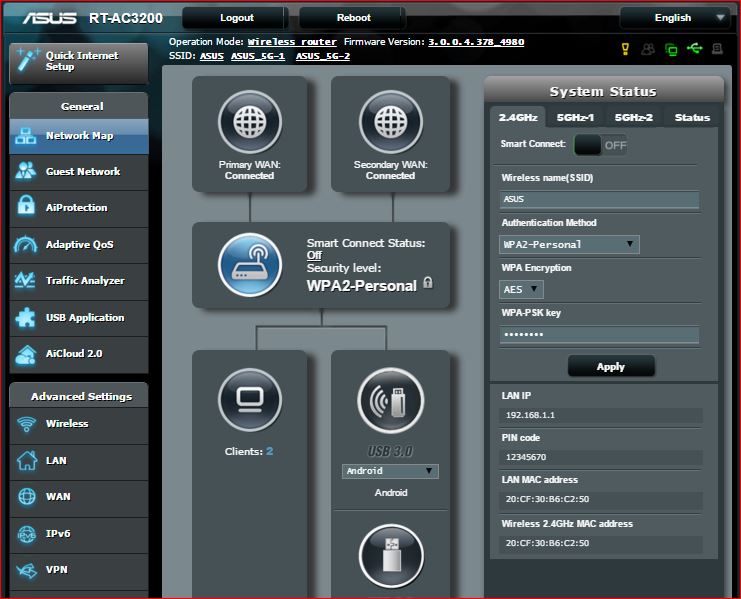This screenshot has width=741, height=599.
Task: Click the guest network status icon
Action: (648, 49)
